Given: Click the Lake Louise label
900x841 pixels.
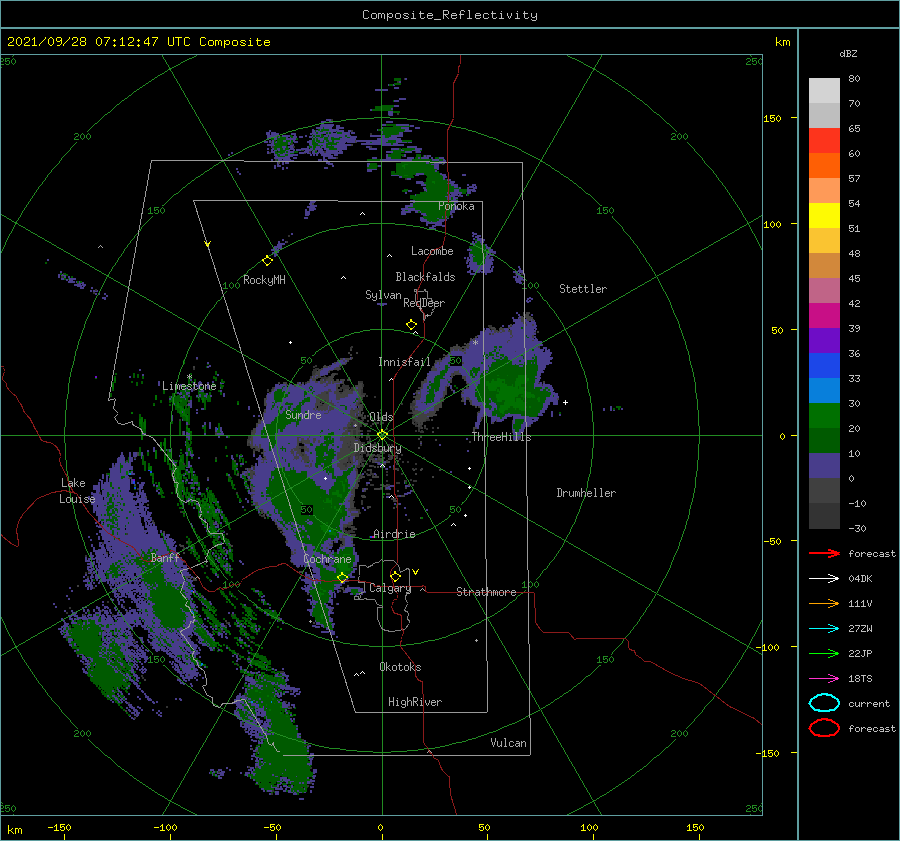Looking at the screenshot, I should (x=77, y=491).
